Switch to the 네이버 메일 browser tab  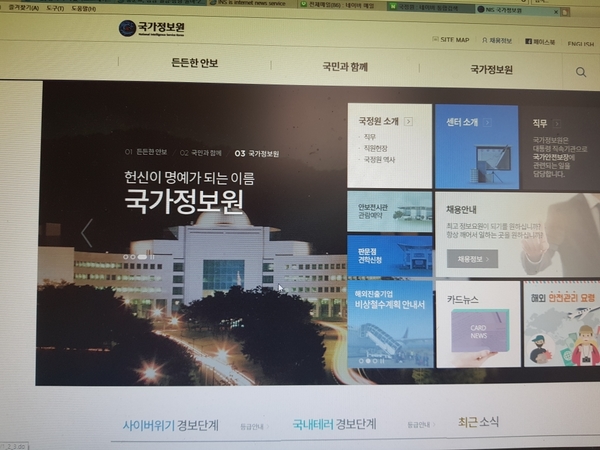click(341, 5)
